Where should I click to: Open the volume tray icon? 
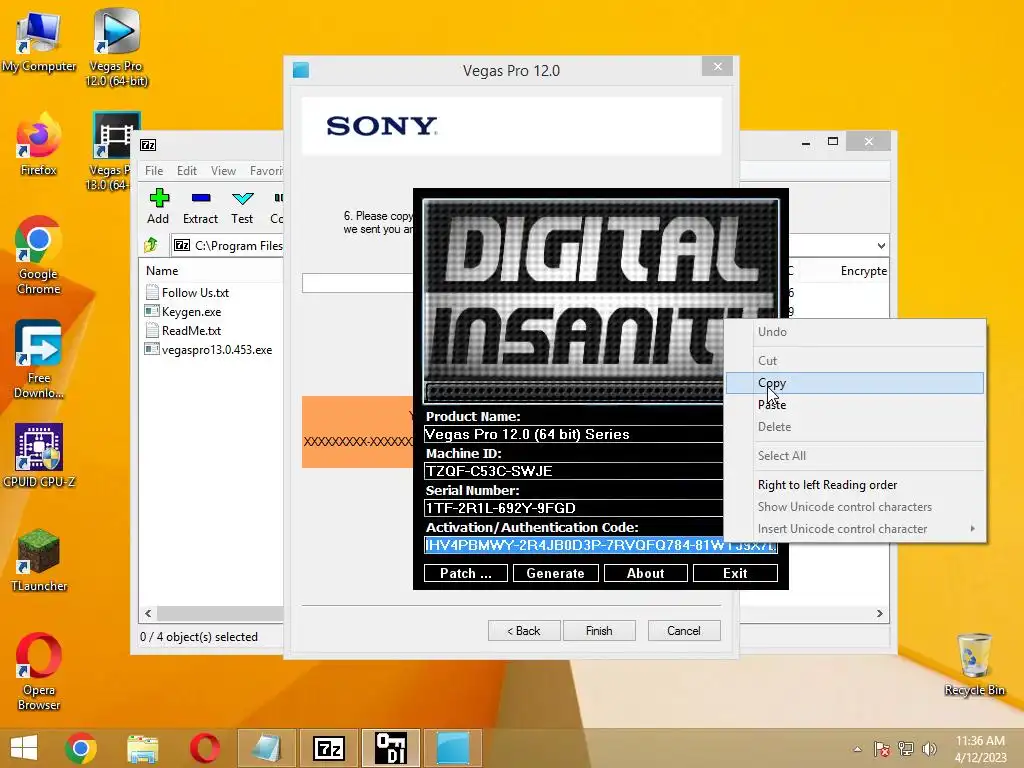click(929, 749)
